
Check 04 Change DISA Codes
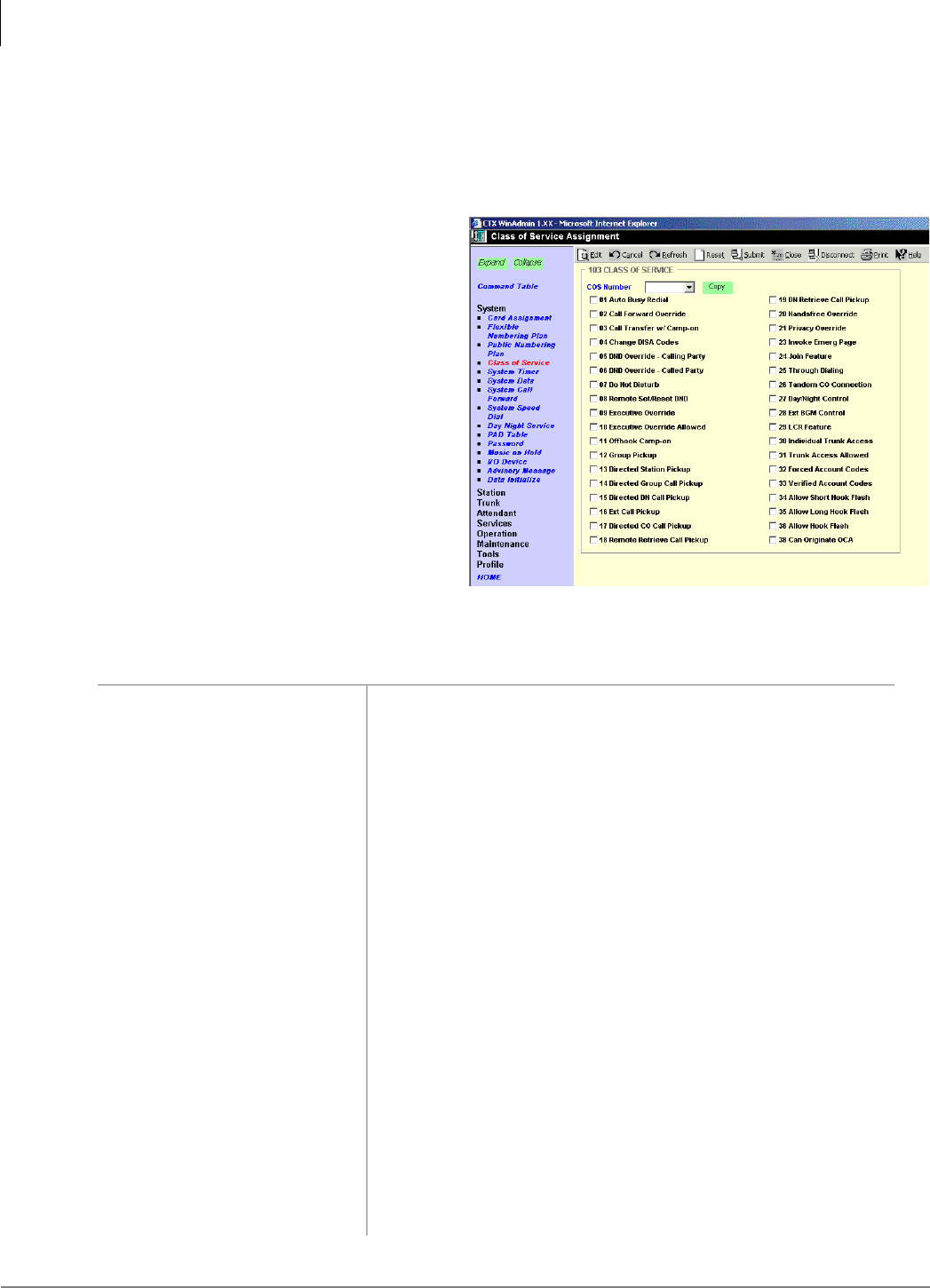(x=594, y=342)
